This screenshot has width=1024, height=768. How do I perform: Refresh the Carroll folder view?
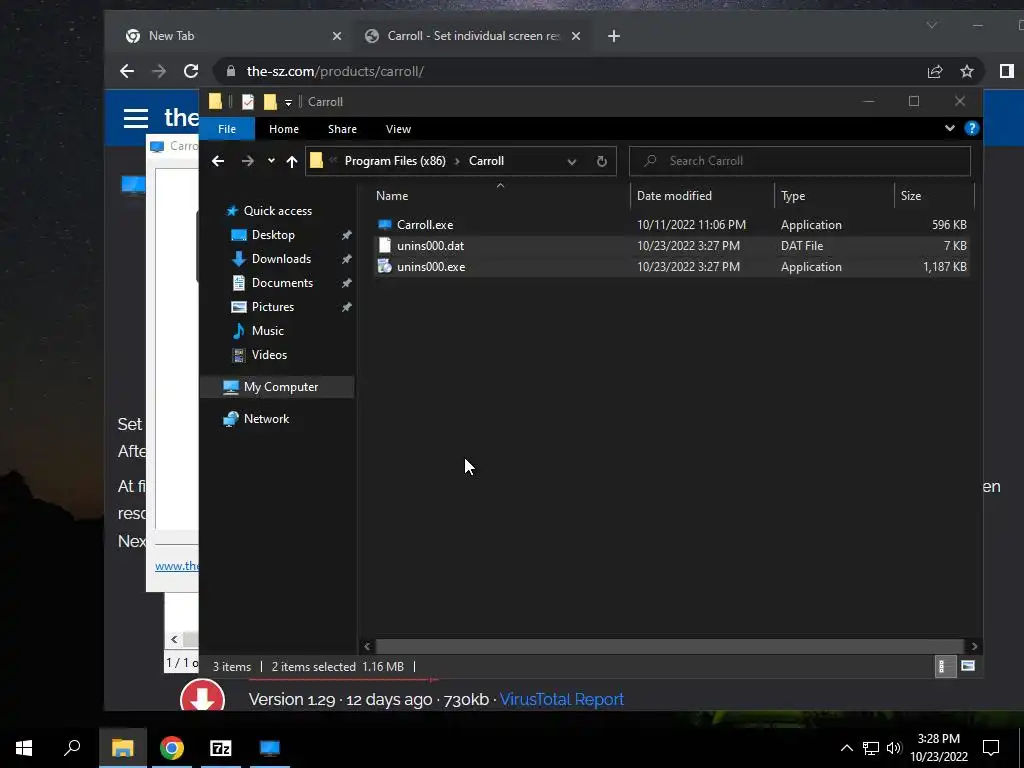[601, 161]
